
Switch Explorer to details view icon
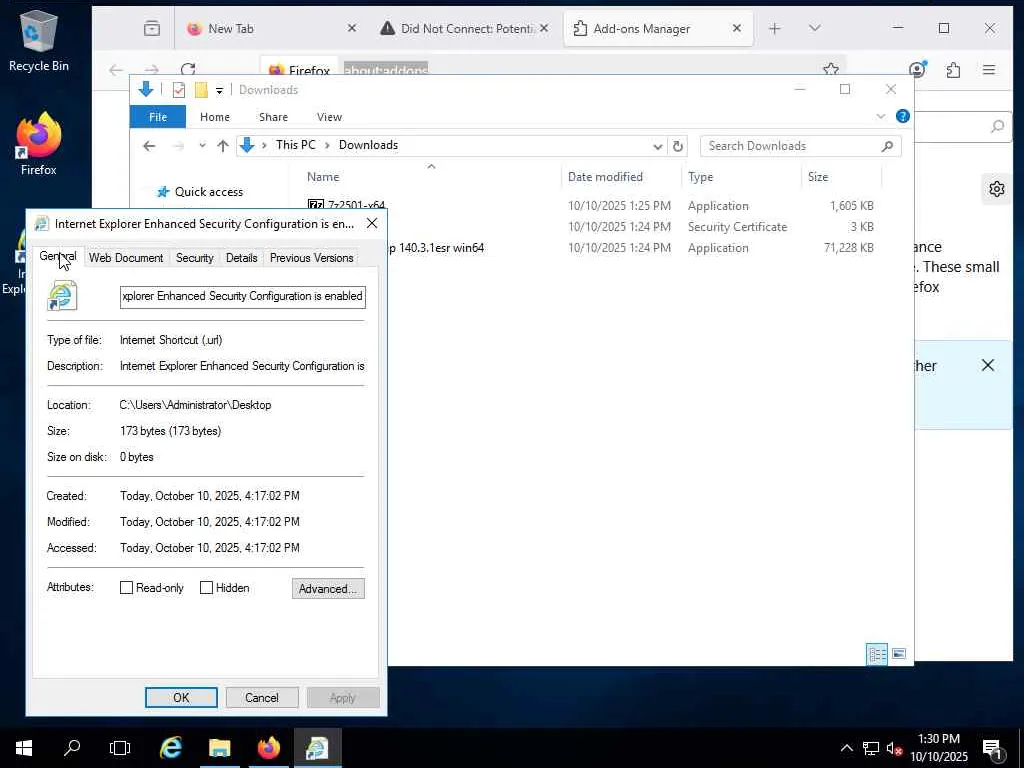pos(876,654)
